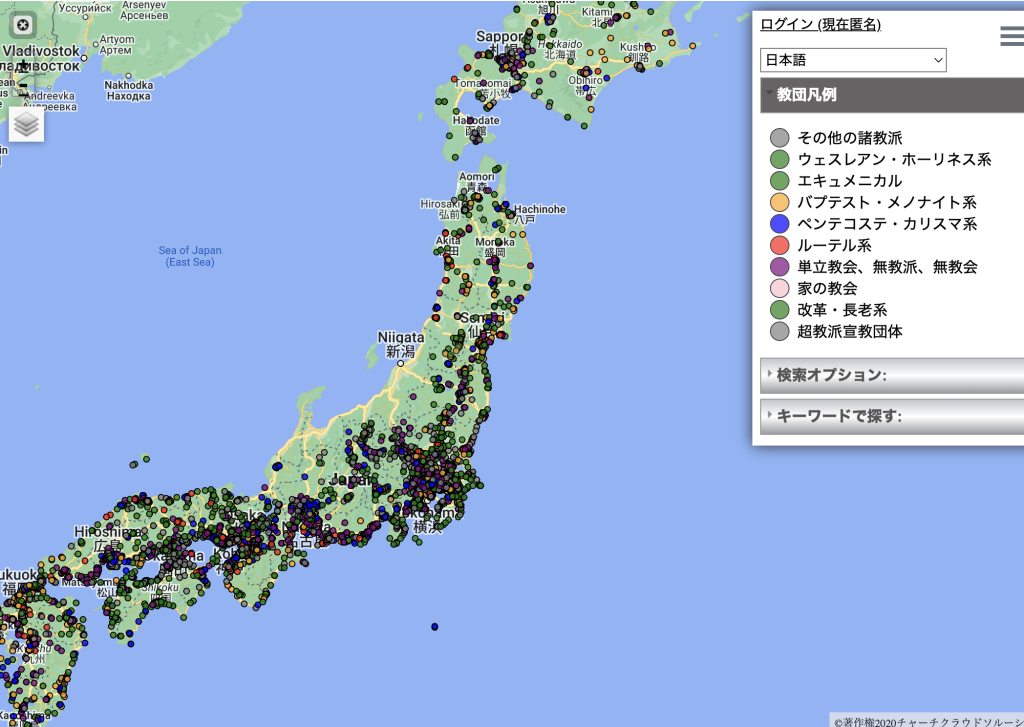Viewport: 1024px width, 727px height.
Task: Click the pink 家の教会 legend circle
Action: point(780,288)
